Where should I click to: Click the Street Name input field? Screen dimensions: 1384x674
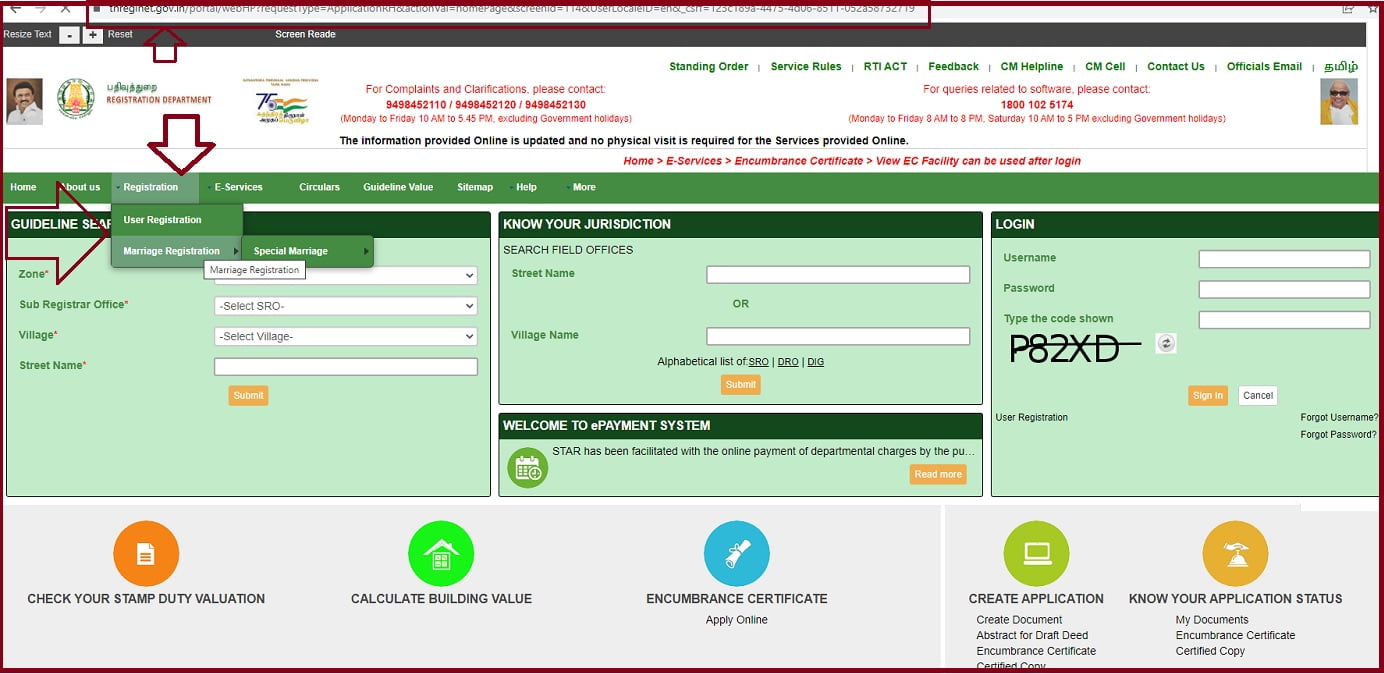point(345,366)
